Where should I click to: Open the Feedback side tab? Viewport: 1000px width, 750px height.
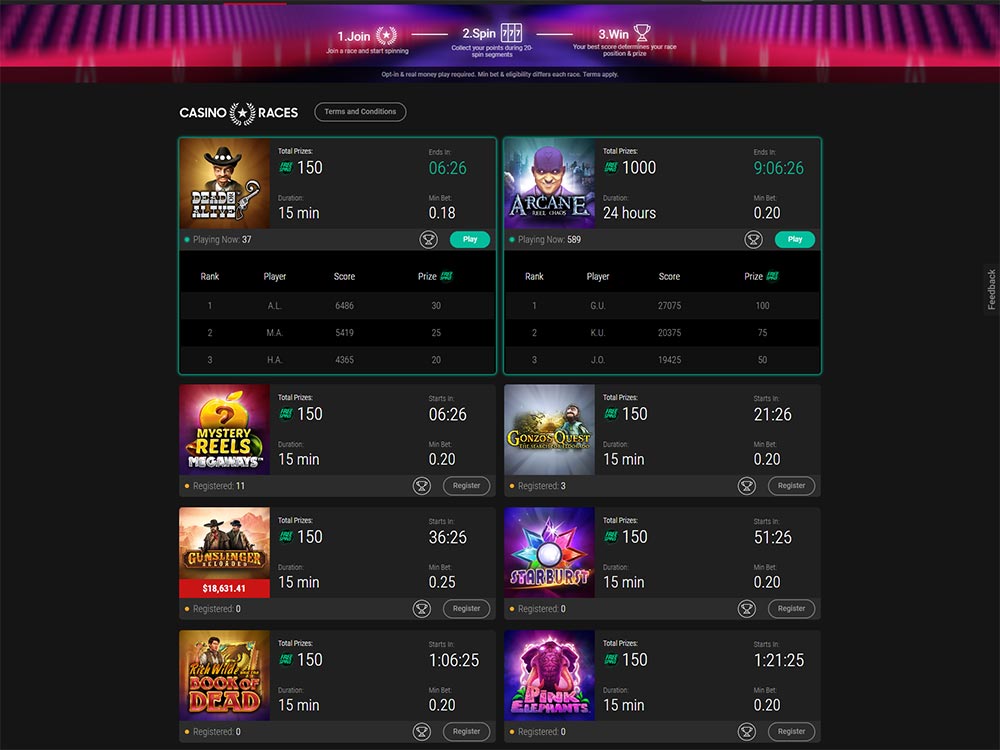click(992, 290)
